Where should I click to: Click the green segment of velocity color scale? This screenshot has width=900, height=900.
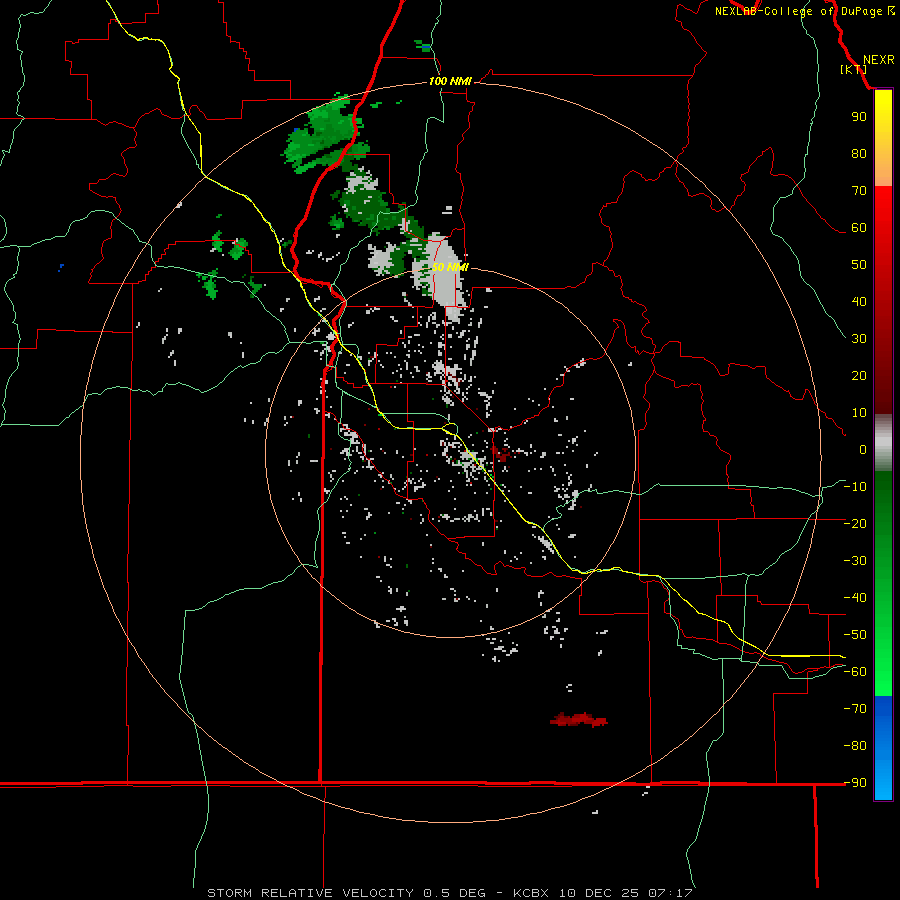click(883, 583)
